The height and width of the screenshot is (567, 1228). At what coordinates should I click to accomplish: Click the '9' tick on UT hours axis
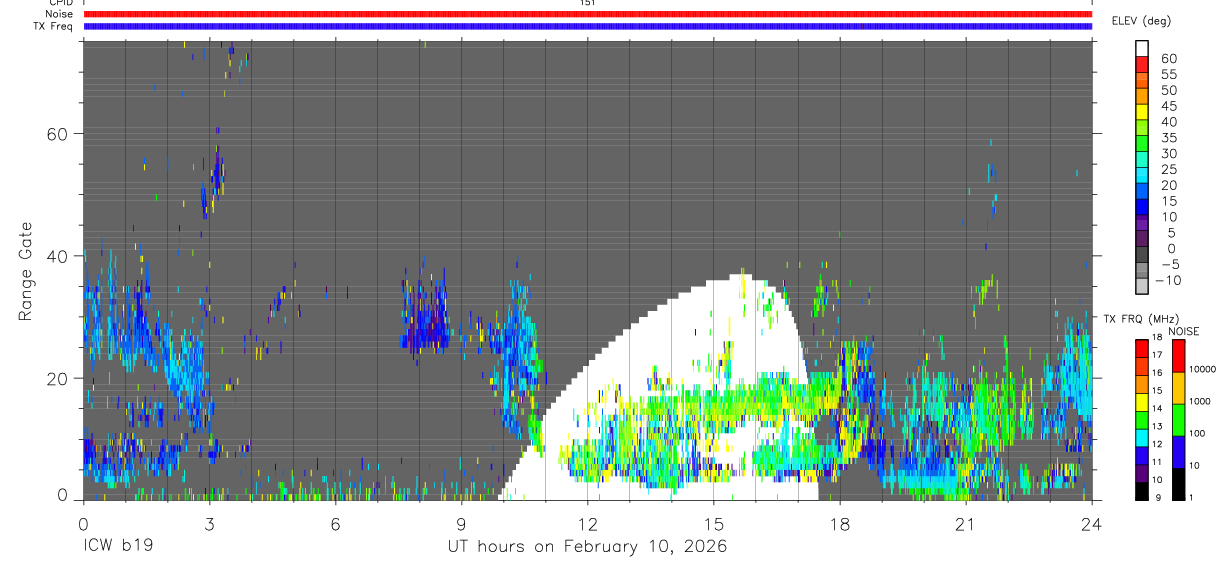point(461,523)
